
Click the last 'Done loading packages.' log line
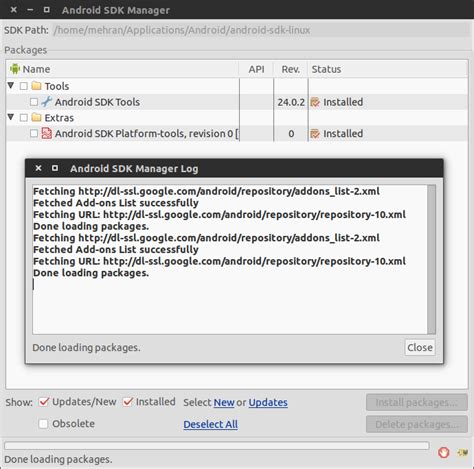[x=91, y=273]
